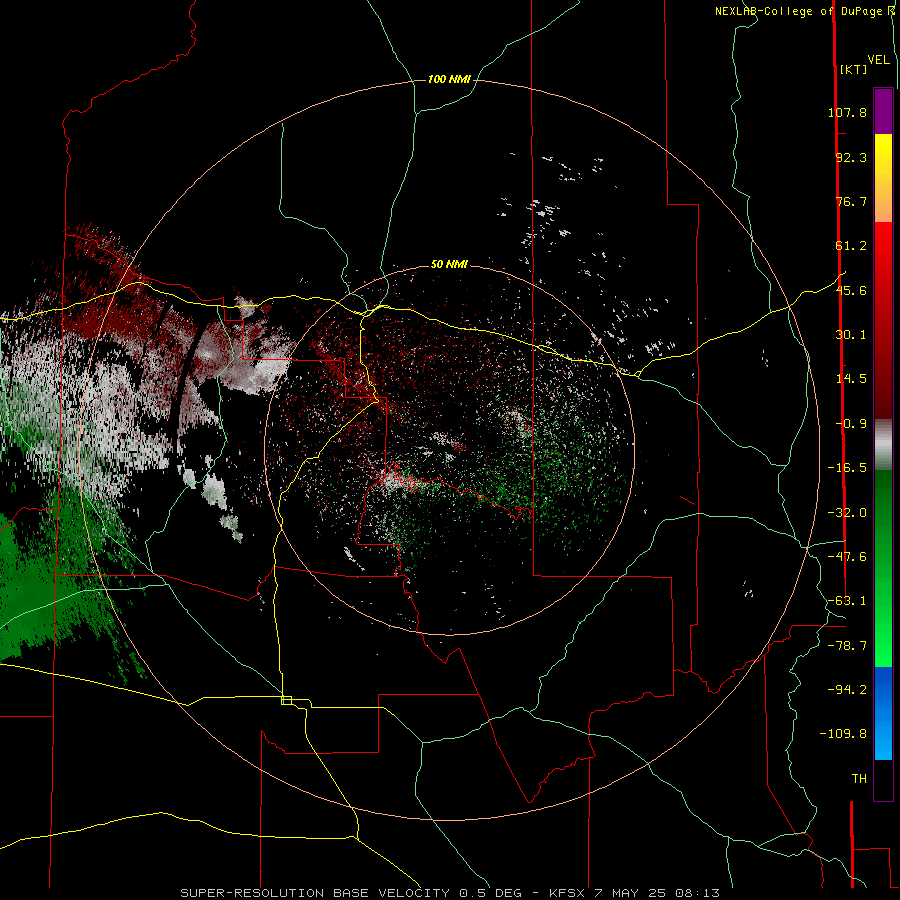This screenshot has height=900, width=900.
Task: Click the 92.3 value on velocity scale
Action: tap(851, 157)
